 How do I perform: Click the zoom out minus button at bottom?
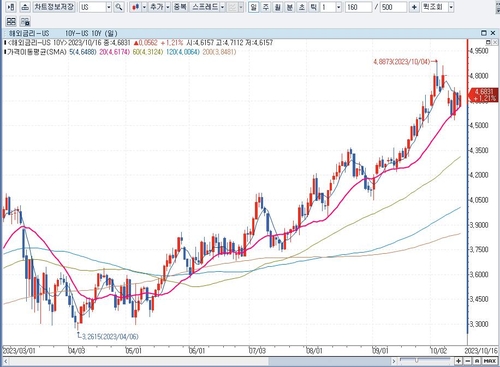tap(468, 361)
